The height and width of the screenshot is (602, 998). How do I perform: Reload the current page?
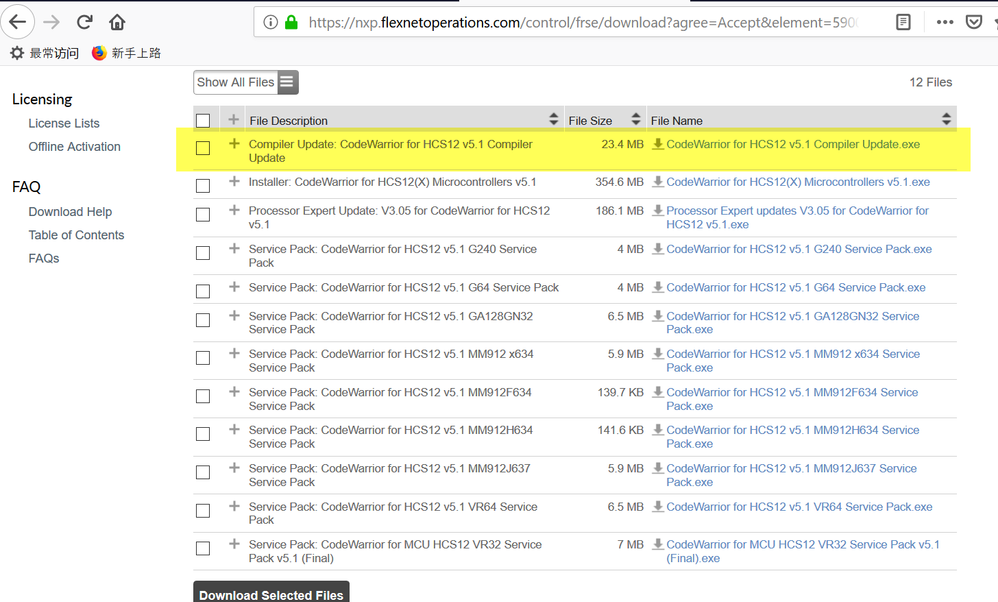point(84,22)
